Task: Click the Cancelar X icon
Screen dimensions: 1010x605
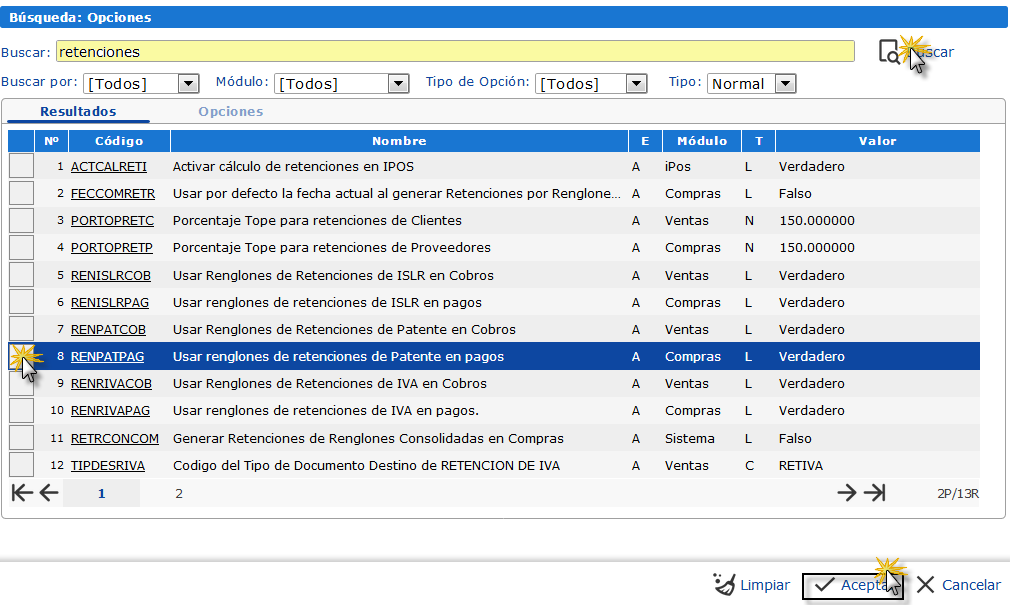Action: pos(926,585)
